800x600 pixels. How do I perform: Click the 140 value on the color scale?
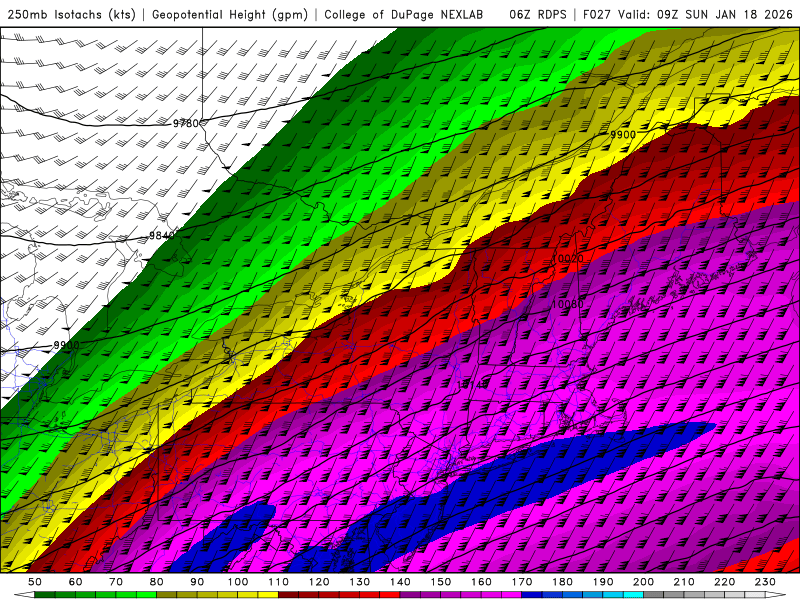pos(401,582)
